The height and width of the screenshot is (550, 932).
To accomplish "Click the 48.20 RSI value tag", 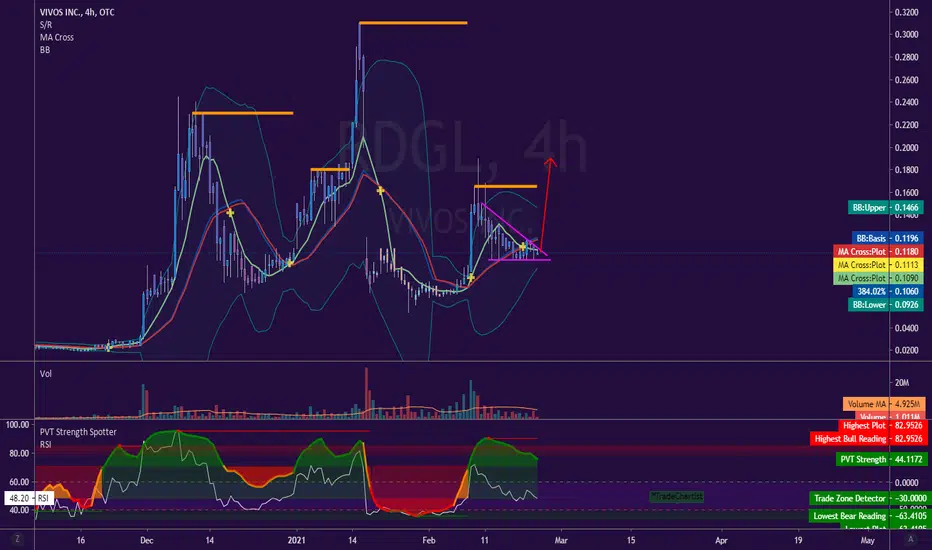I will click(x=29, y=498).
